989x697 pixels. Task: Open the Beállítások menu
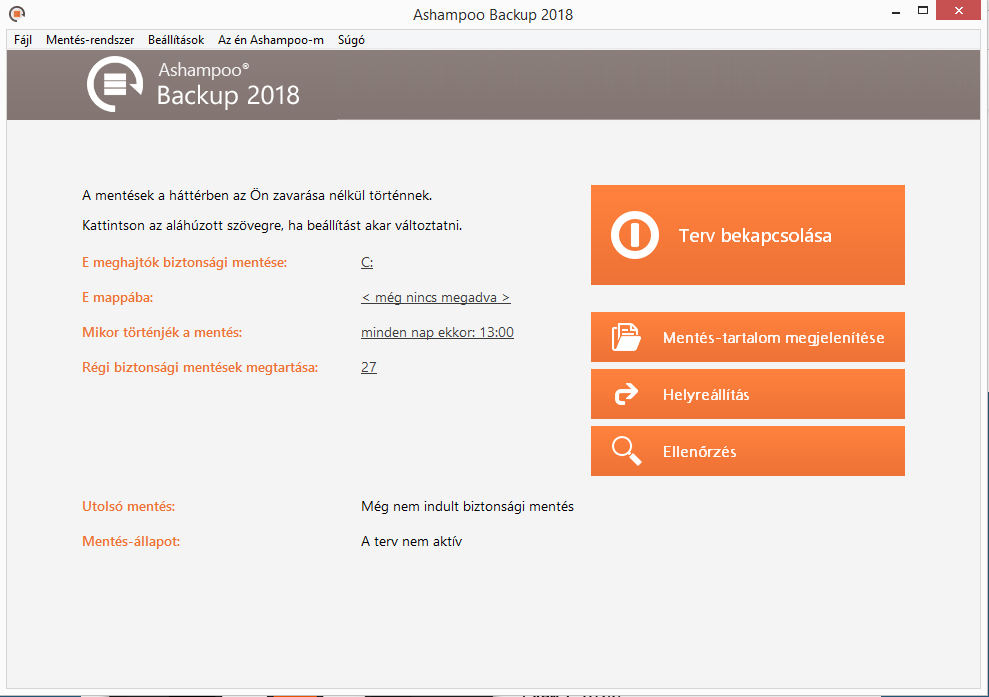pyautogui.click(x=176, y=40)
